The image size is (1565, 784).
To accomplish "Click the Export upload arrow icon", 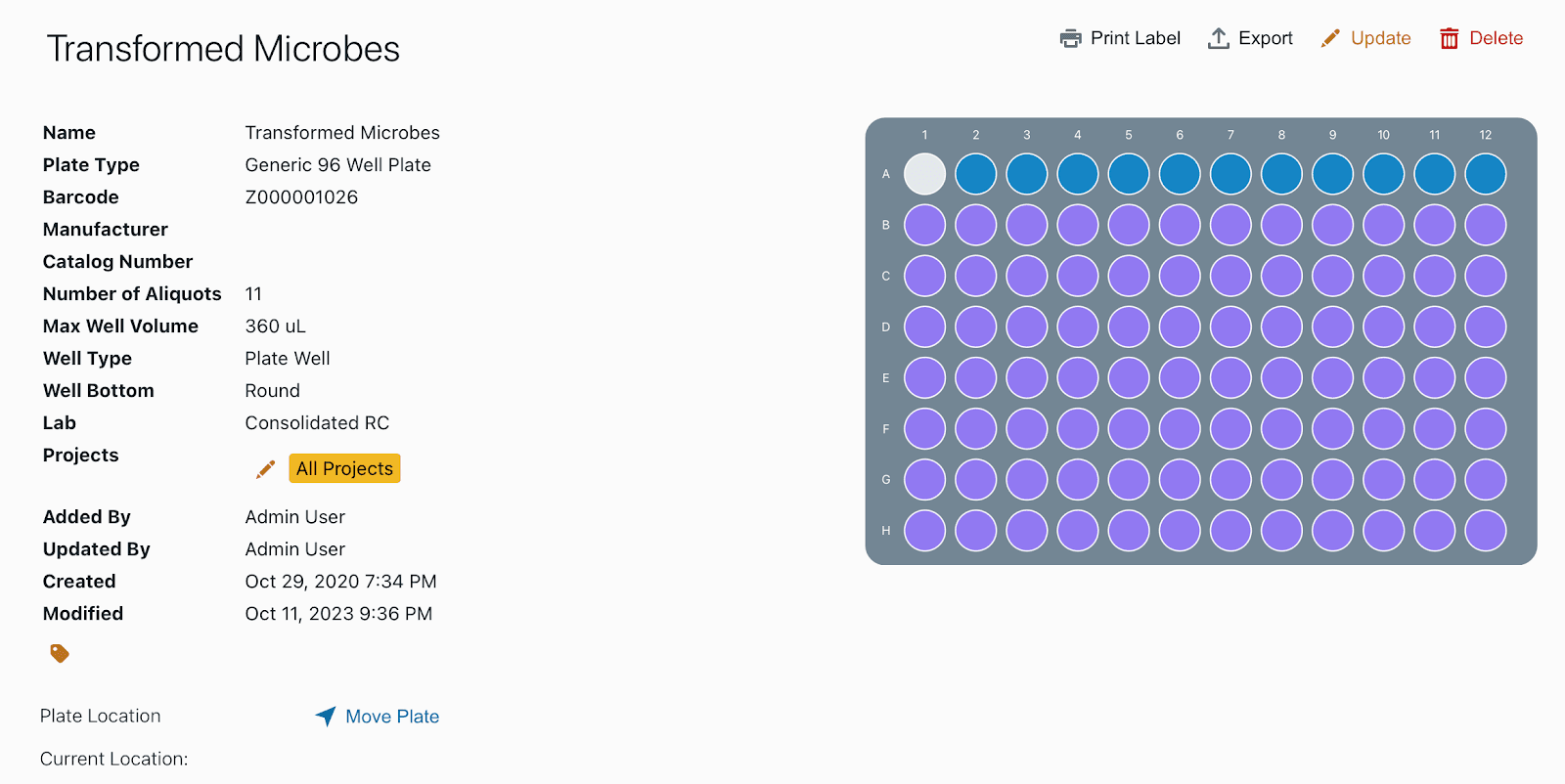I will pyautogui.click(x=1219, y=38).
